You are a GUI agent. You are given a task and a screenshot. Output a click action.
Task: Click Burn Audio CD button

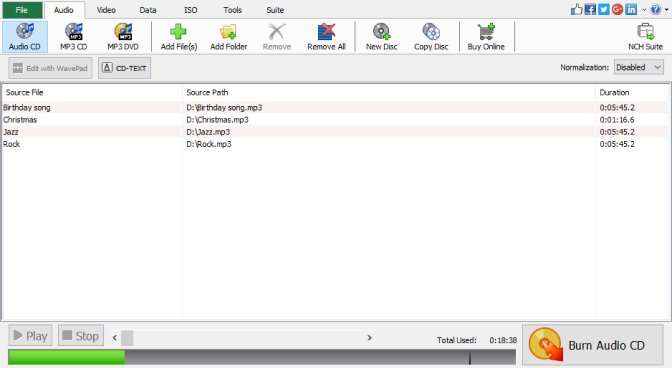(x=592, y=345)
